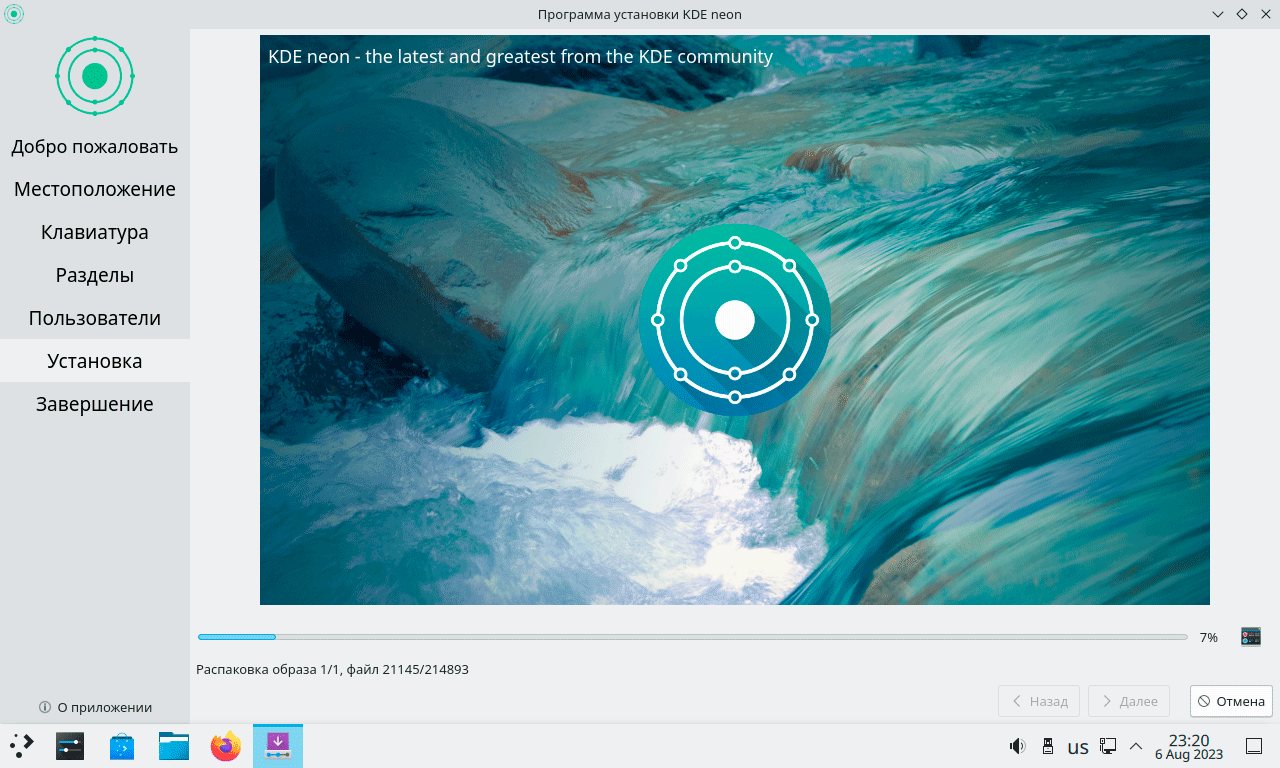The width and height of the screenshot is (1280, 768).
Task: Open Discover software center from the taskbar
Action: [x=122, y=746]
